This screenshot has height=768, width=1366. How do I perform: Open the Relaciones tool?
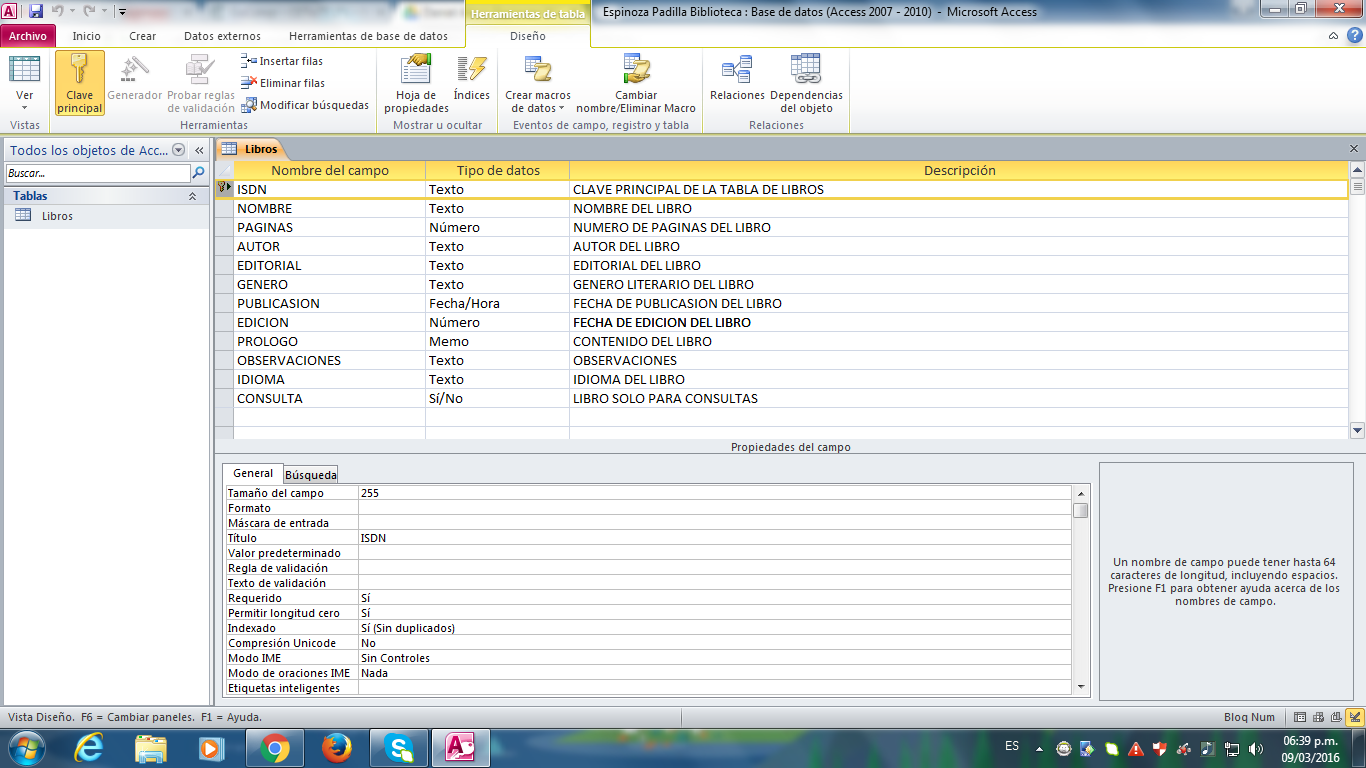[737, 72]
